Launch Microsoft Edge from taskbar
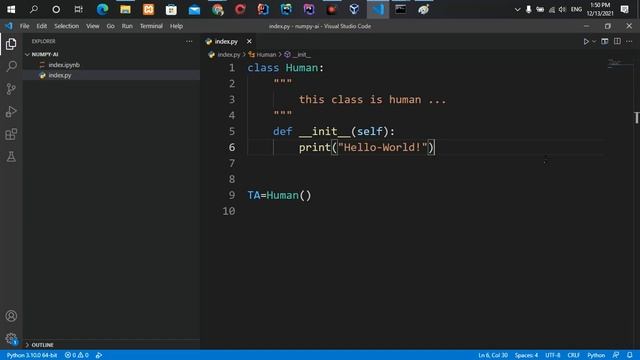Screen dimensions: 640x360 [102, 9]
